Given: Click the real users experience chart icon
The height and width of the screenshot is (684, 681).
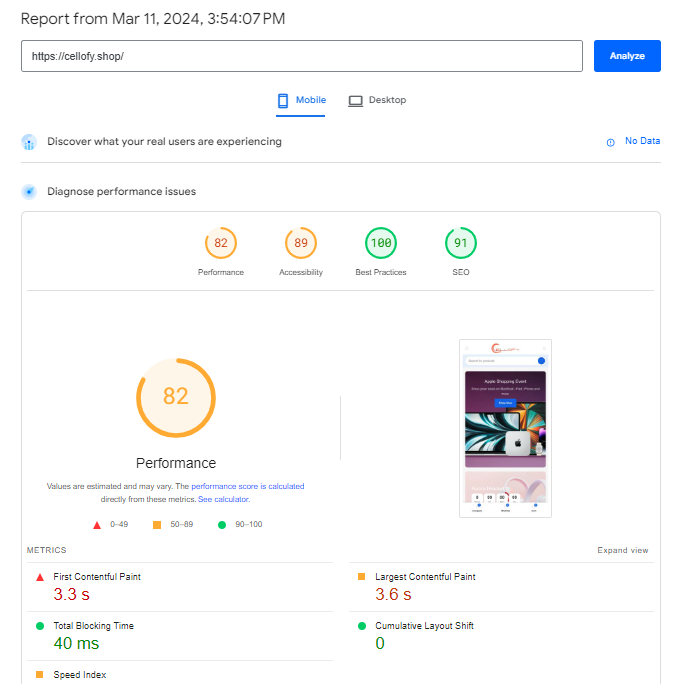Looking at the screenshot, I should (x=29, y=142).
